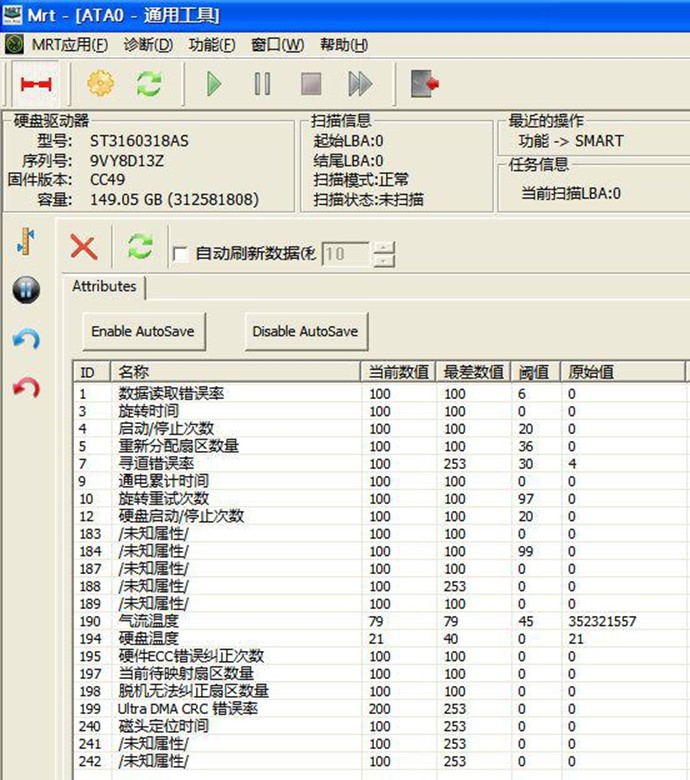Pause the scan using the pause icon
This screenshot has height=780, width=690.
[x=262, y=84]
